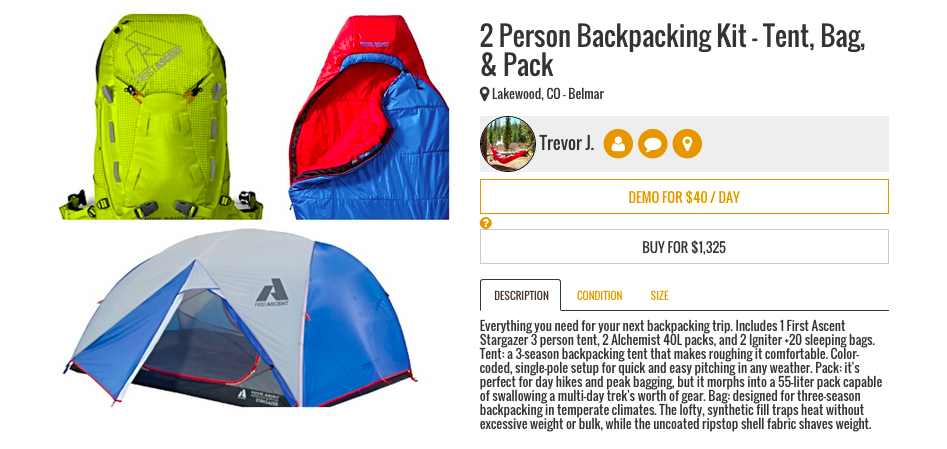Switch to the Description tab
Screen dimensions: 947x449
point(521,296)
